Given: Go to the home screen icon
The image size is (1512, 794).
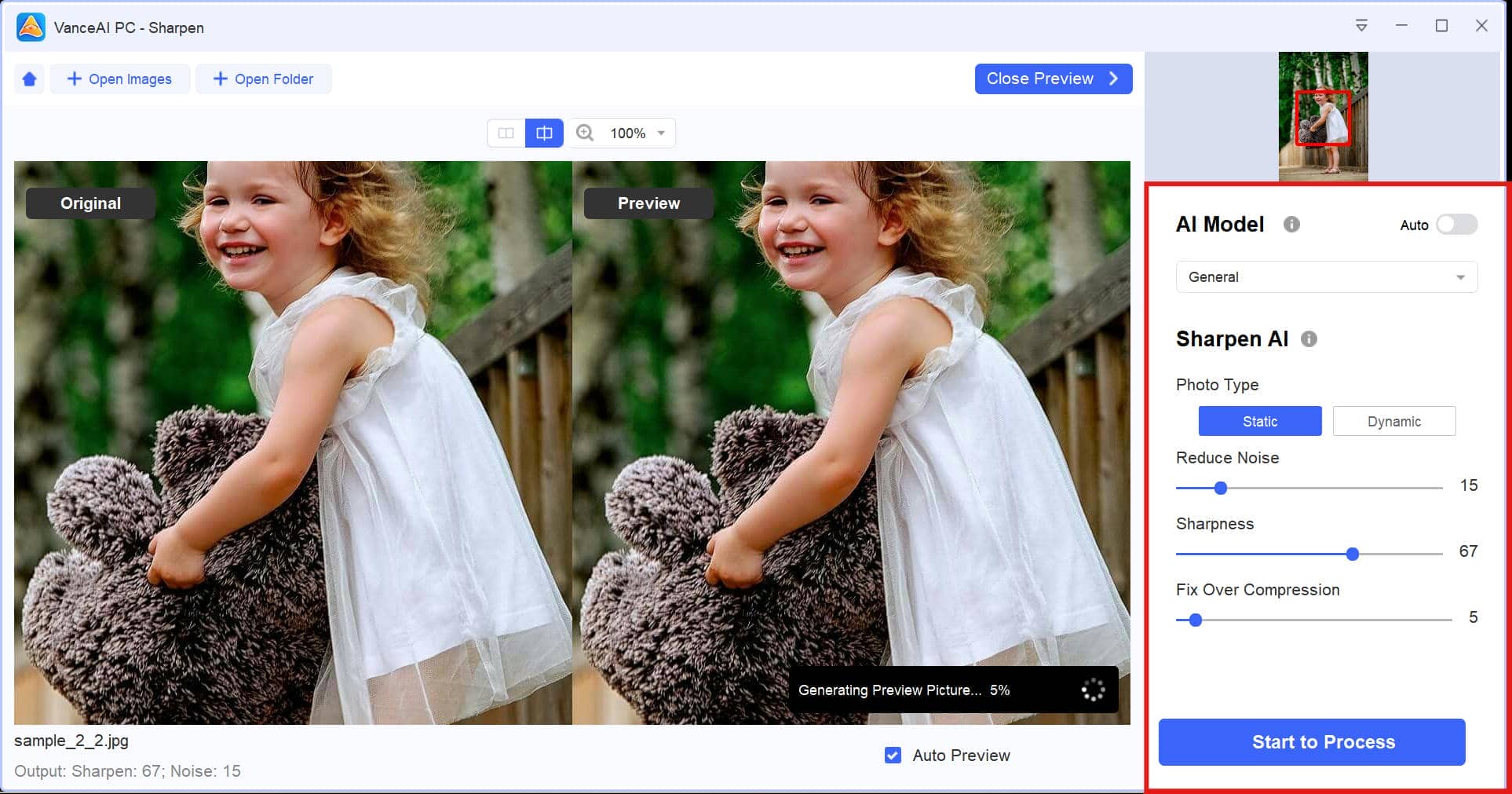Looking at the screenshot, I should (30, 79).
